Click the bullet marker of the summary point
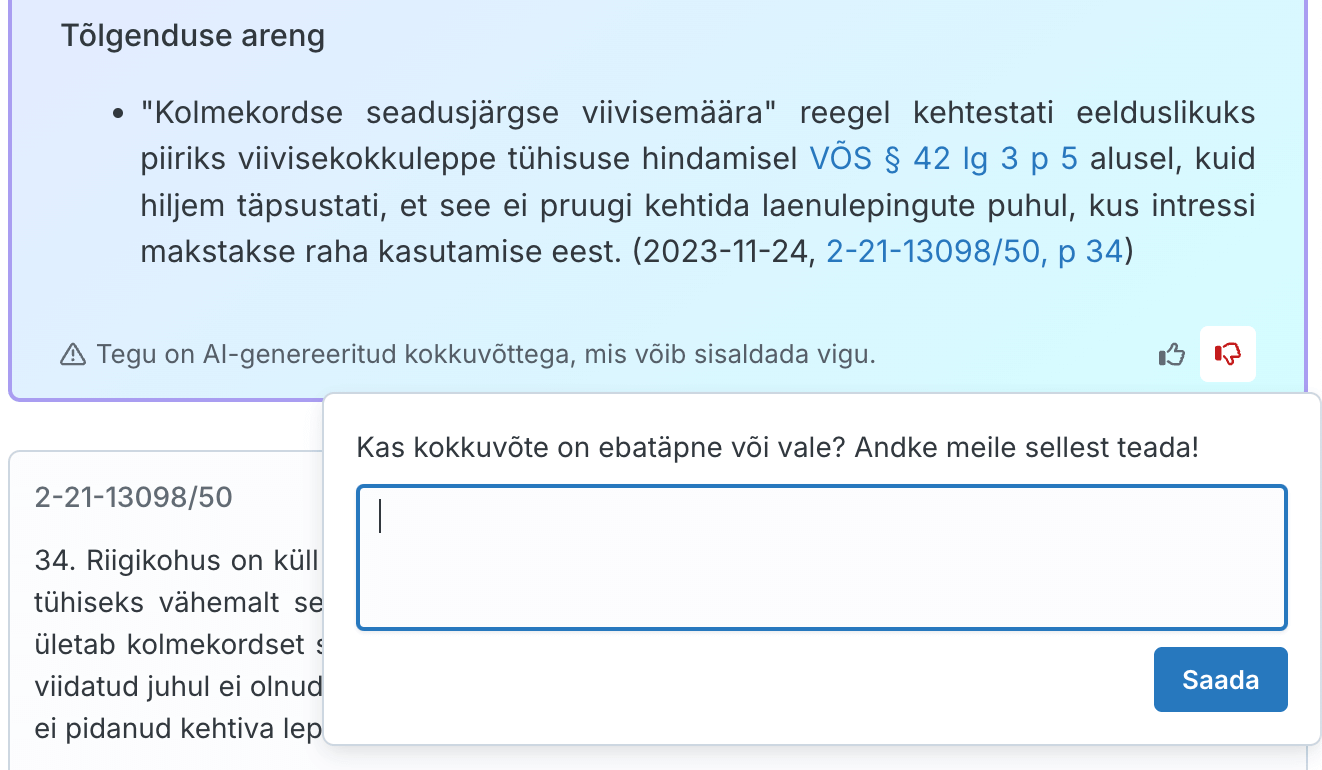1322x770 pixels. 116,113
